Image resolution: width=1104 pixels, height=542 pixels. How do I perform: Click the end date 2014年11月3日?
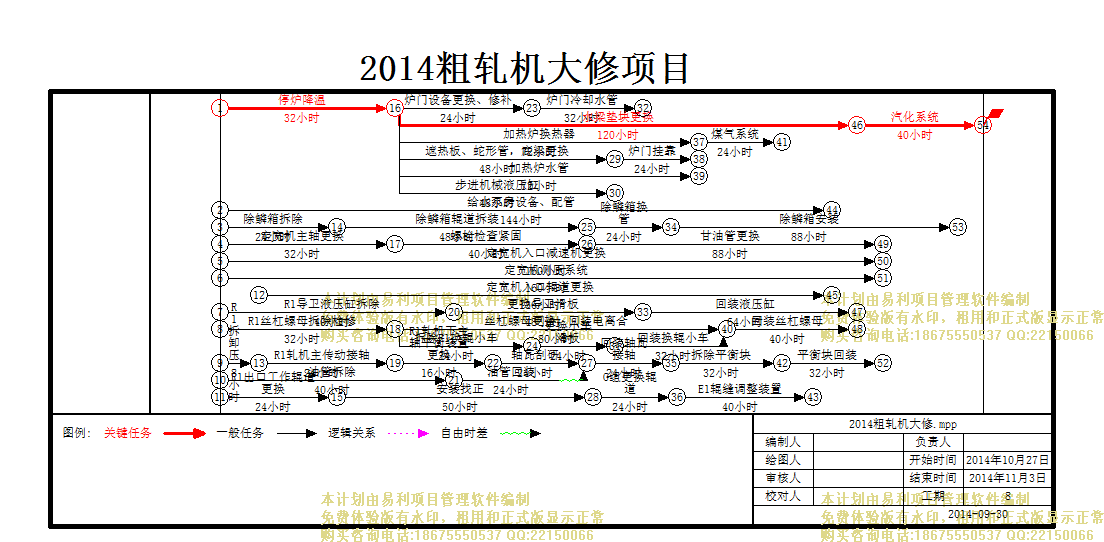[1008, 478]
